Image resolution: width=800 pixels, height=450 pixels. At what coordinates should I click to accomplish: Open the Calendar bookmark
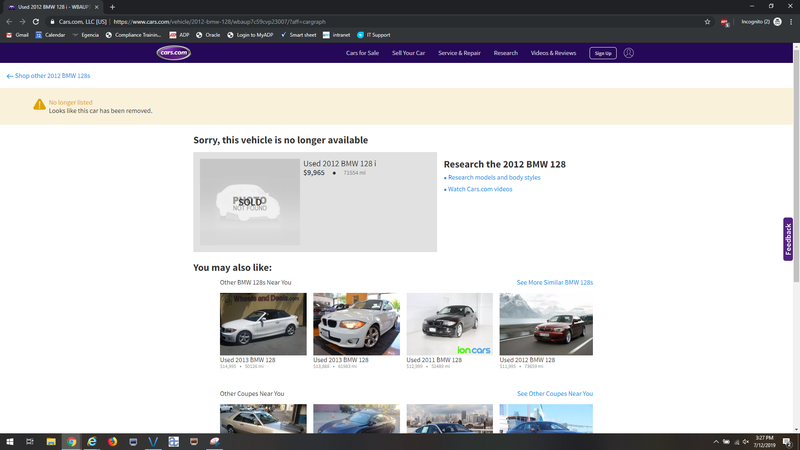(x=50, y=35)
